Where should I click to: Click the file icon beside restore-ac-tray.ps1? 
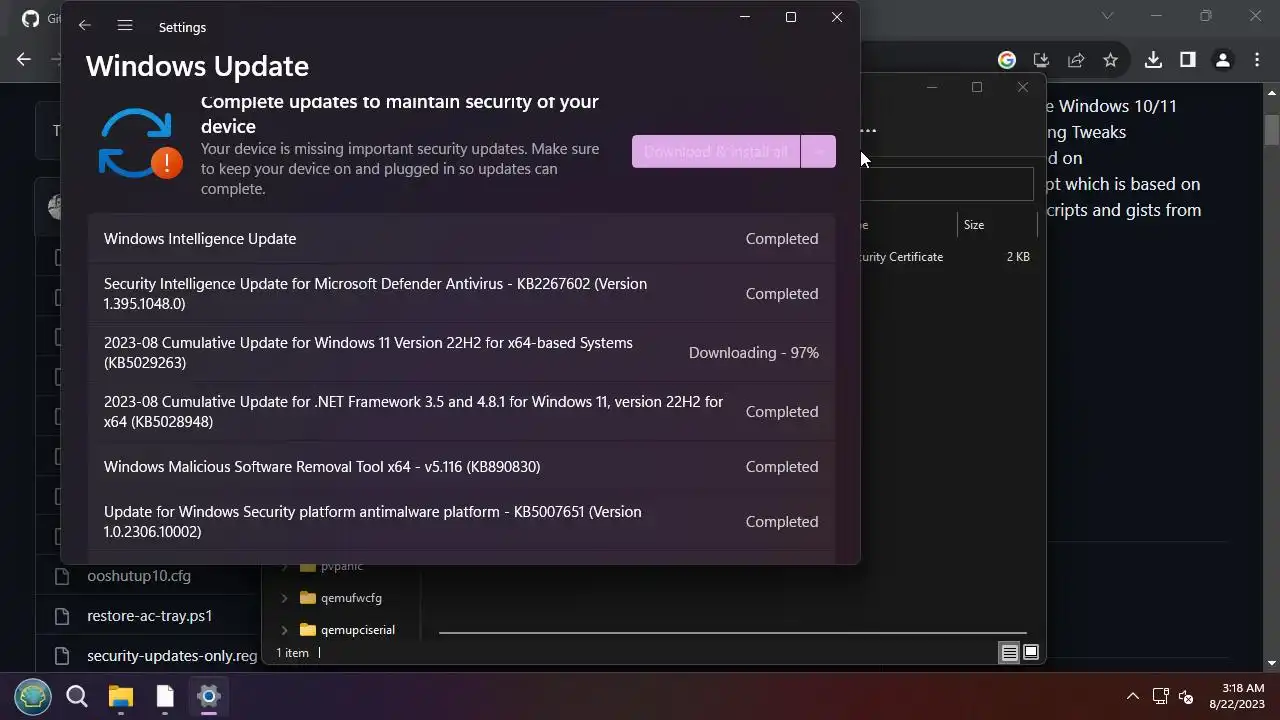pos(62,616)
